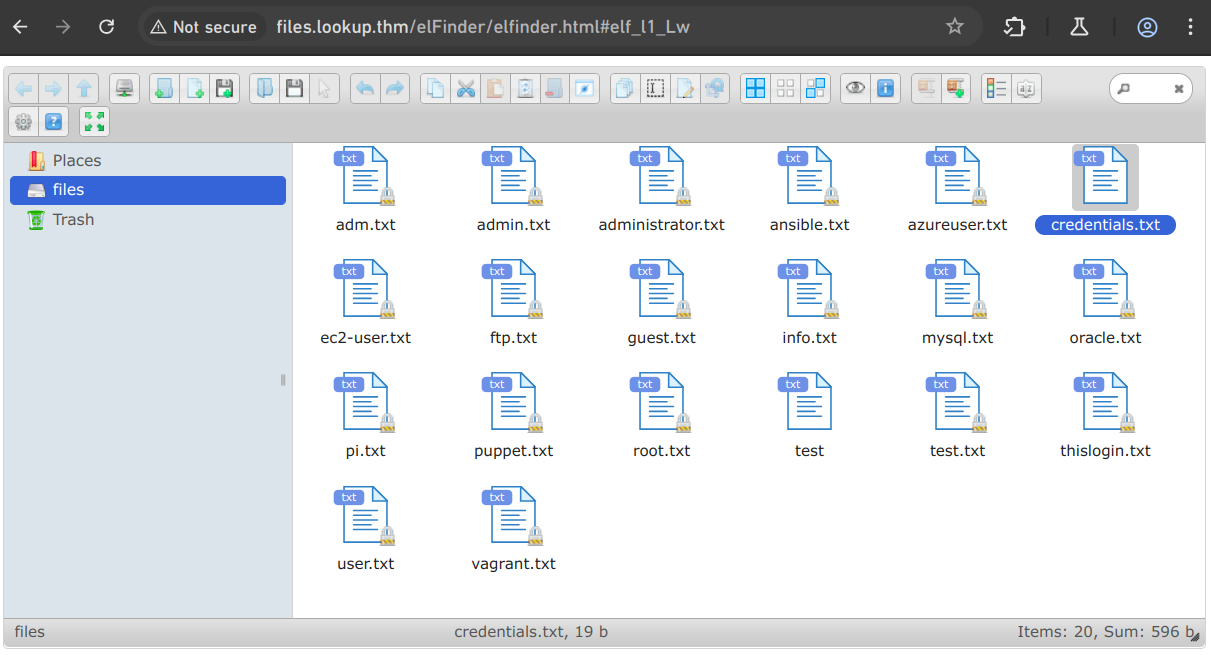Image resolution: width=1211 pixels, height=655 pixels.
Task: Select the vagrant.txt file
Action: click(513, 529)
